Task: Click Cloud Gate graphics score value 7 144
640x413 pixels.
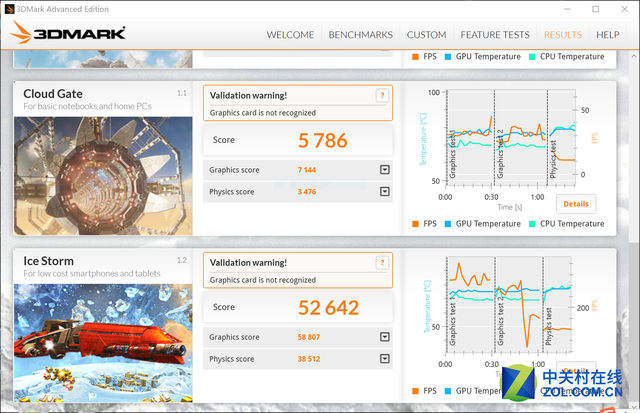Action: click(x=307, y=170)
